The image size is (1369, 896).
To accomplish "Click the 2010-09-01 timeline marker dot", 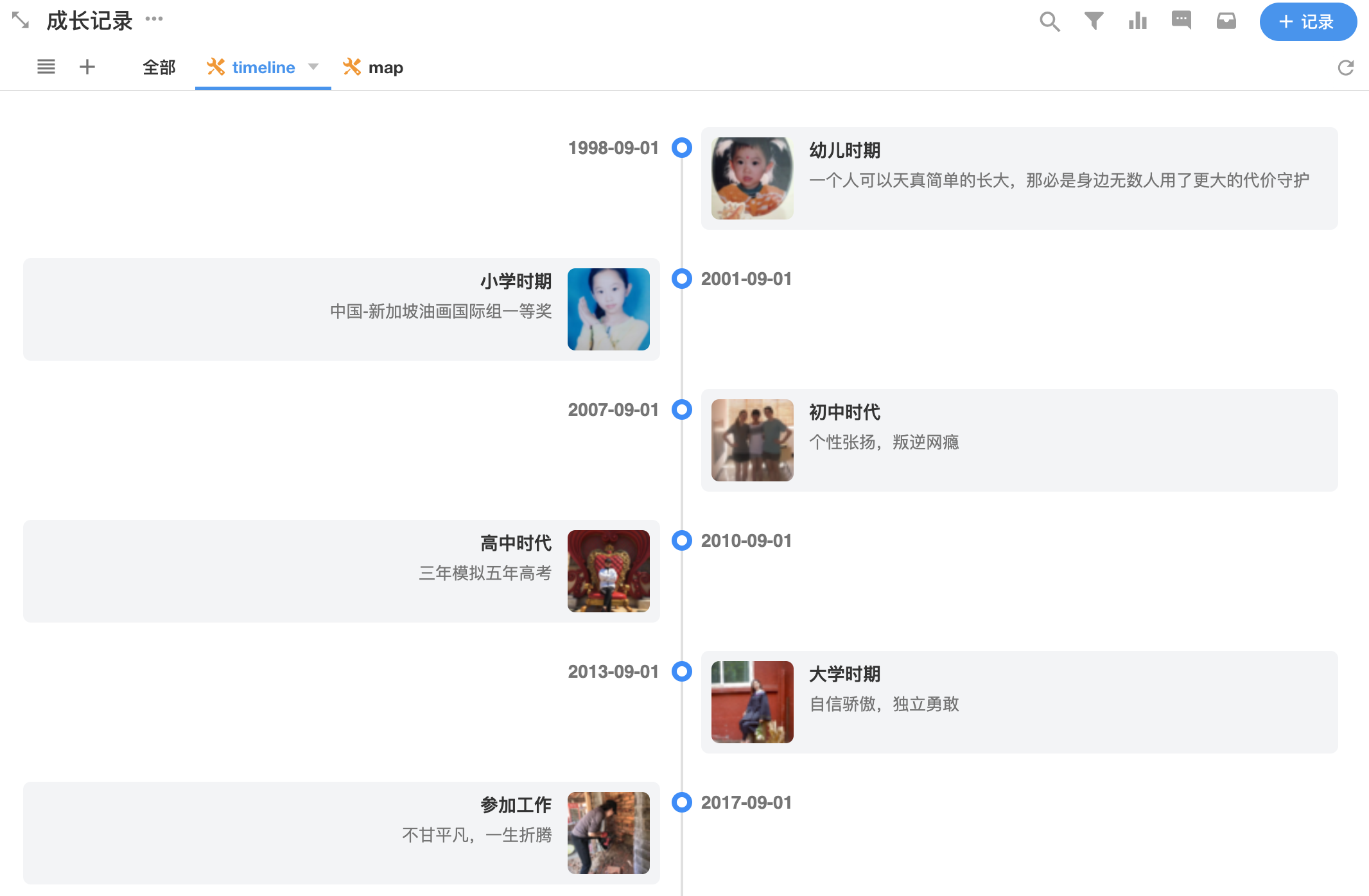I will (681, 540).
